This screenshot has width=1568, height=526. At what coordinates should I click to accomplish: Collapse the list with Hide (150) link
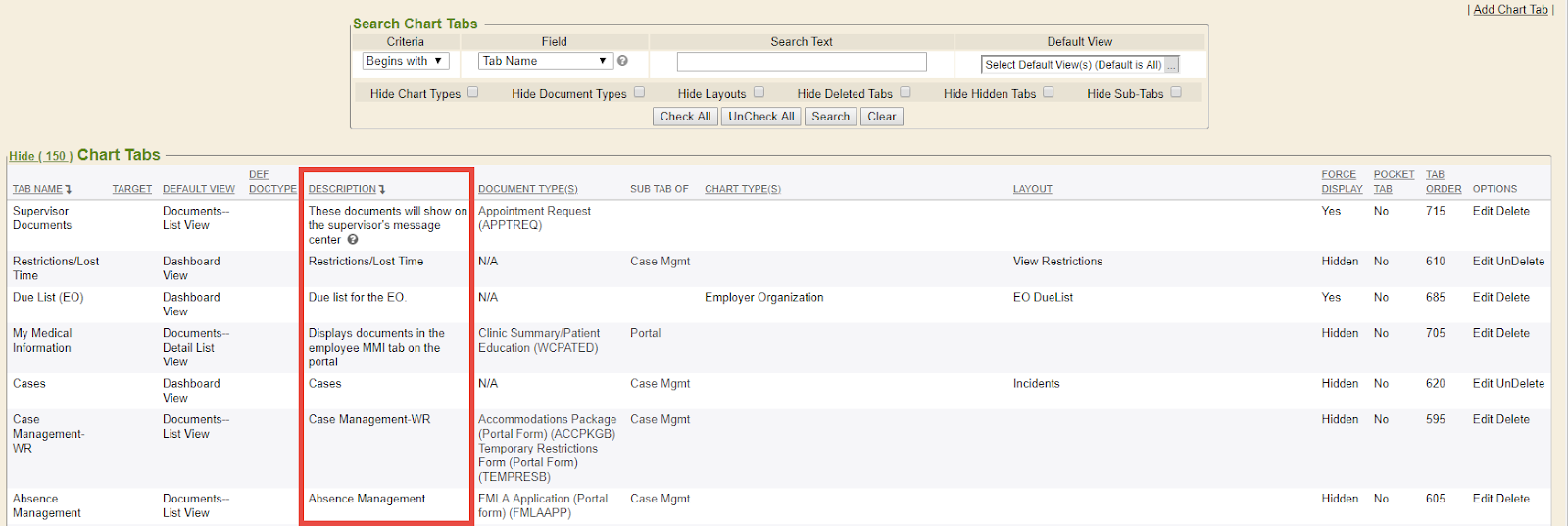(40, 156)
